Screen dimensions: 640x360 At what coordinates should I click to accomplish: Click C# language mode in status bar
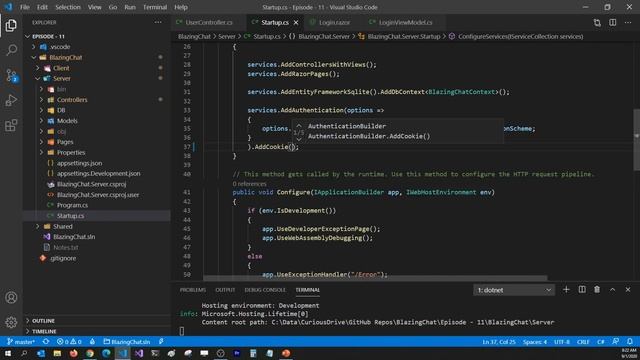click(x=601, y=342)
